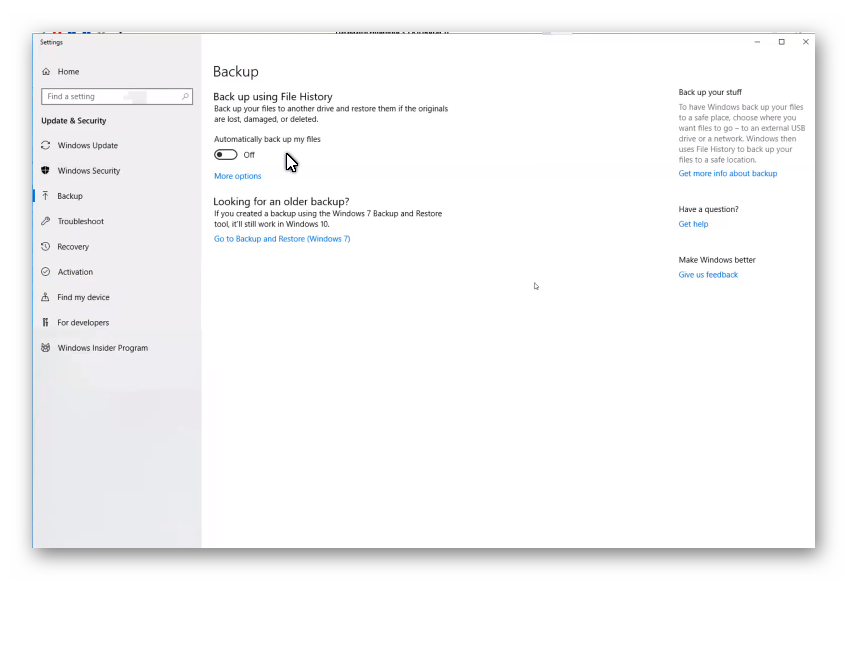The height and width of the screenshot is (660, 847).
Task: Focus the Find a setting search field
Action: click(117, 96)
